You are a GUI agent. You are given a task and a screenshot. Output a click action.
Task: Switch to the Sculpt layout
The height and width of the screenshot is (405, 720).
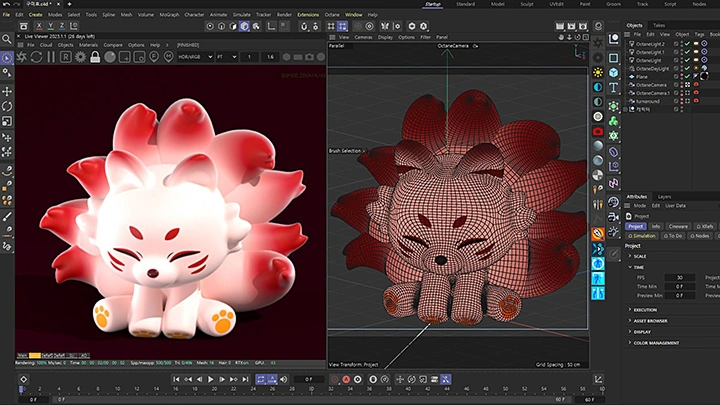tap(527, 4)
